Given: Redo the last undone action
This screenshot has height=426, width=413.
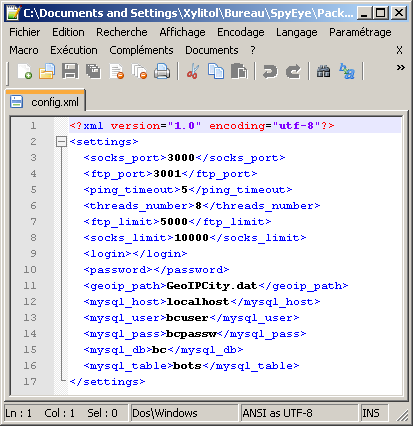Looking at the screenshot, I should click(293, 71).
